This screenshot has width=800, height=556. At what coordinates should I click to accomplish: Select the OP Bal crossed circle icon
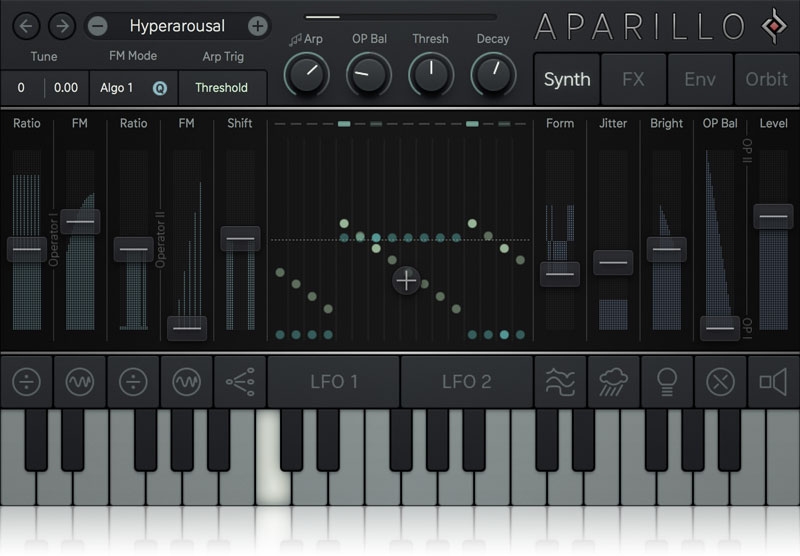click(720, 381)
